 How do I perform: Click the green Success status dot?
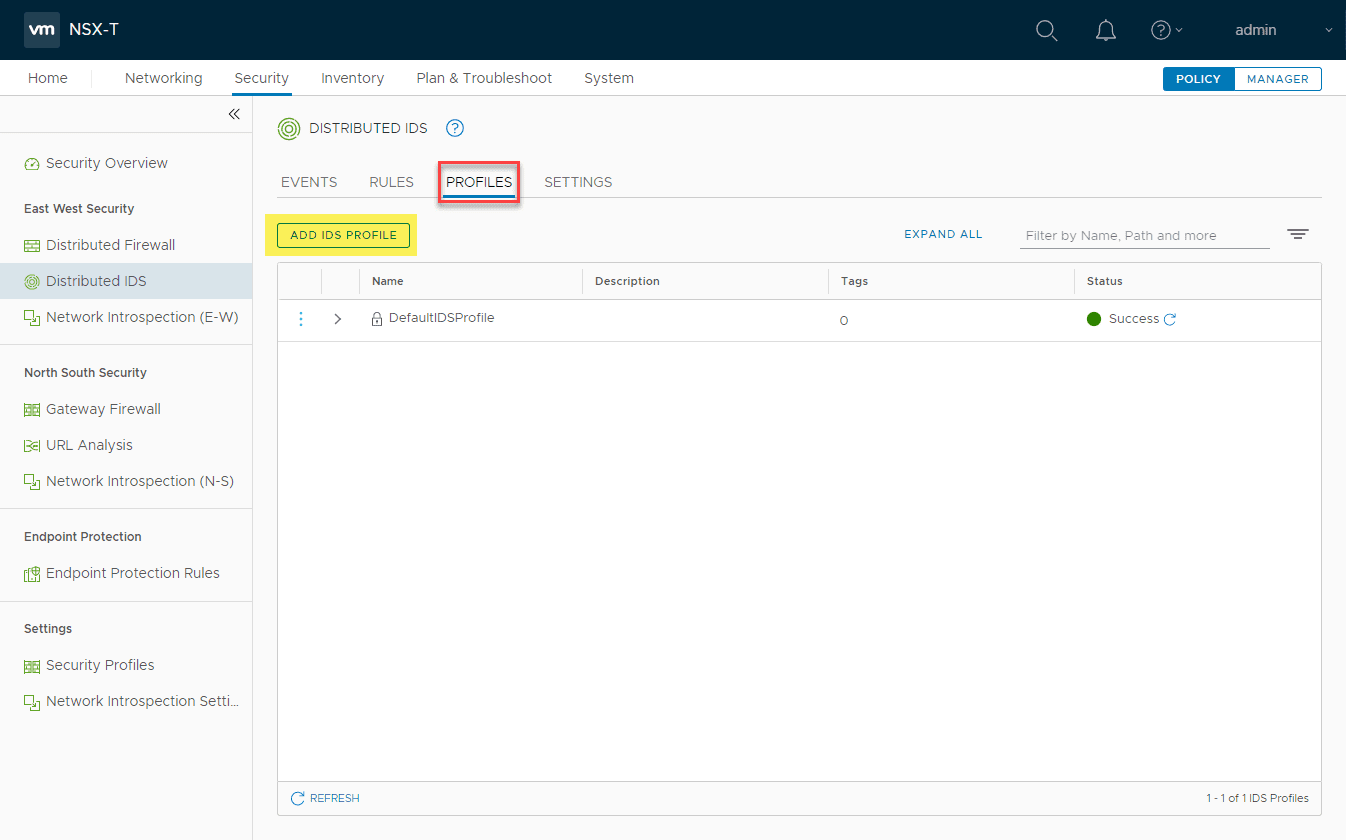pos(1094,319)
